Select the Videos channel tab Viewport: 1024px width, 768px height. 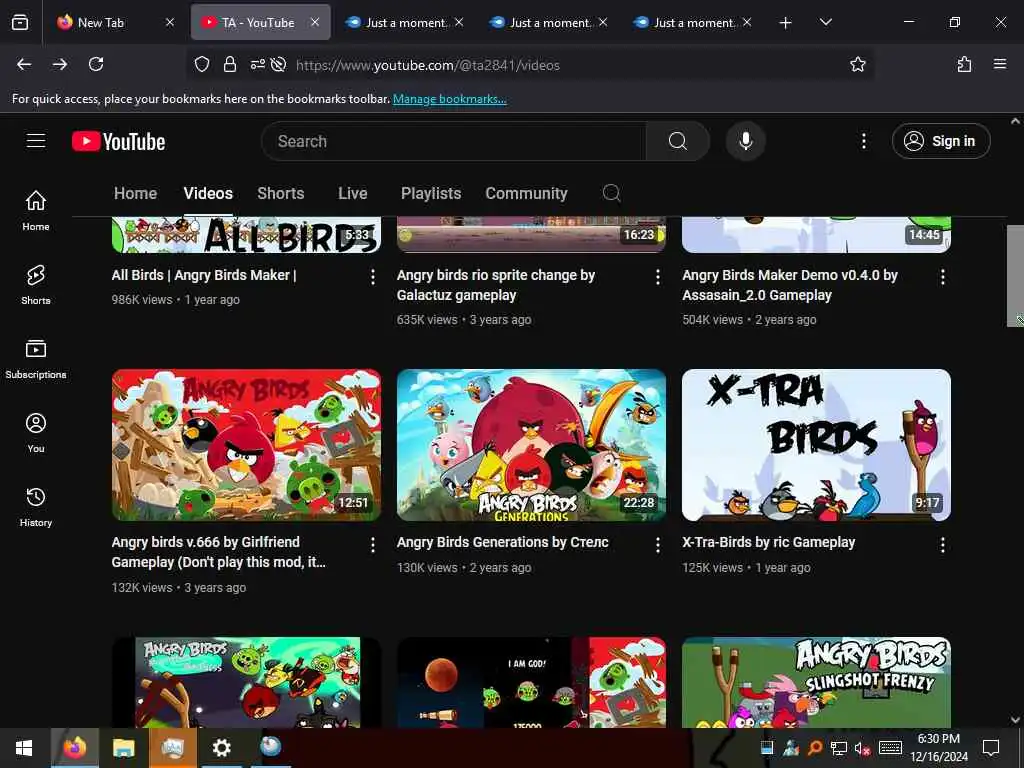point(208,193)
